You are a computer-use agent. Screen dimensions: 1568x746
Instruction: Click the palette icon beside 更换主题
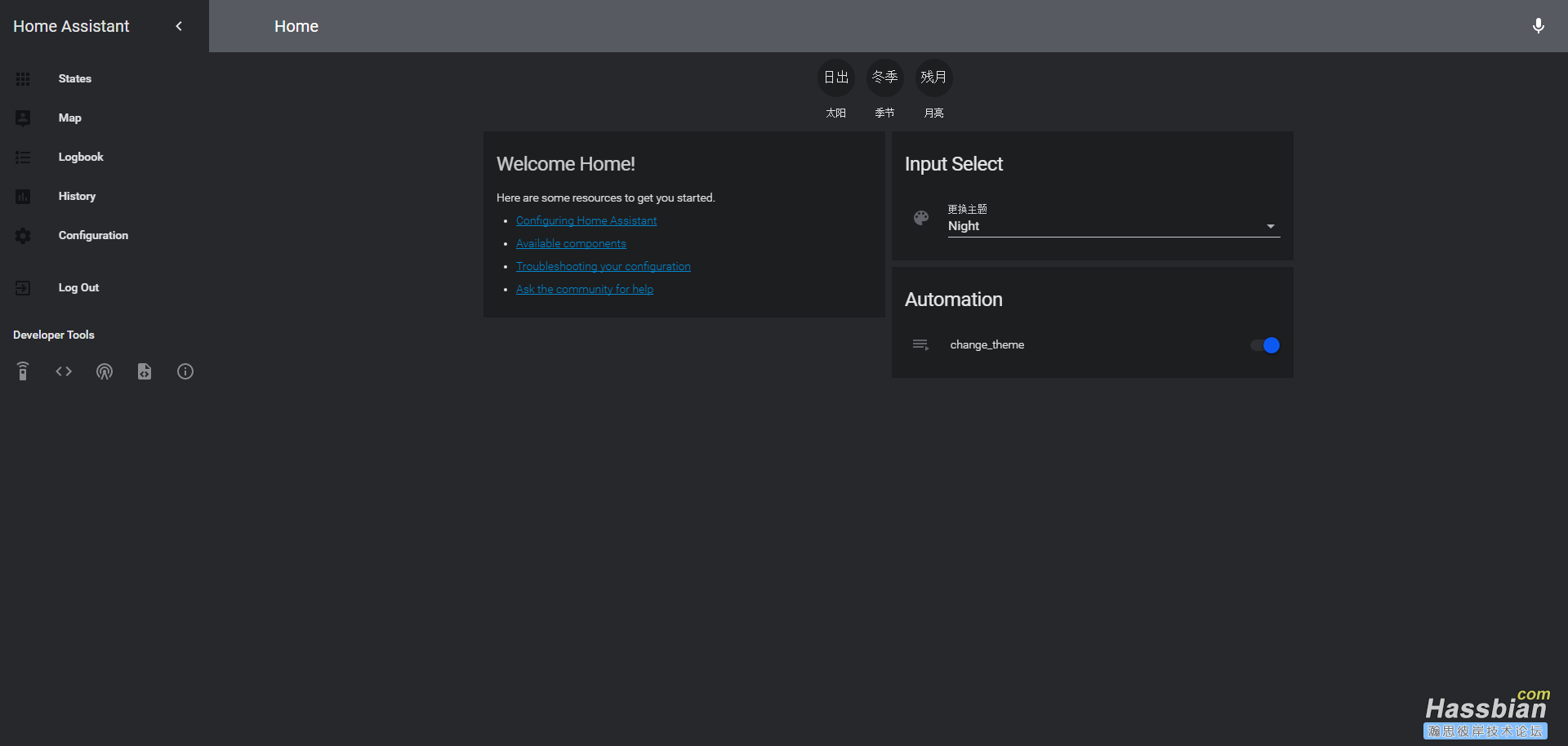coord(921,218)
